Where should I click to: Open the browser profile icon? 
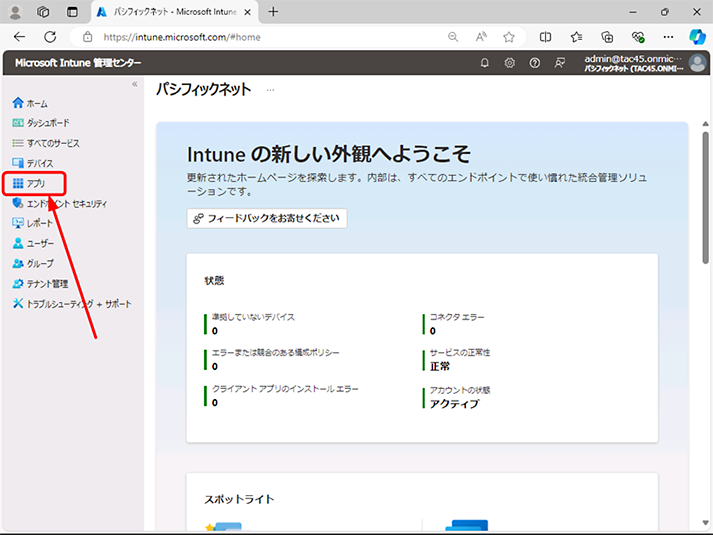point(15,12)
